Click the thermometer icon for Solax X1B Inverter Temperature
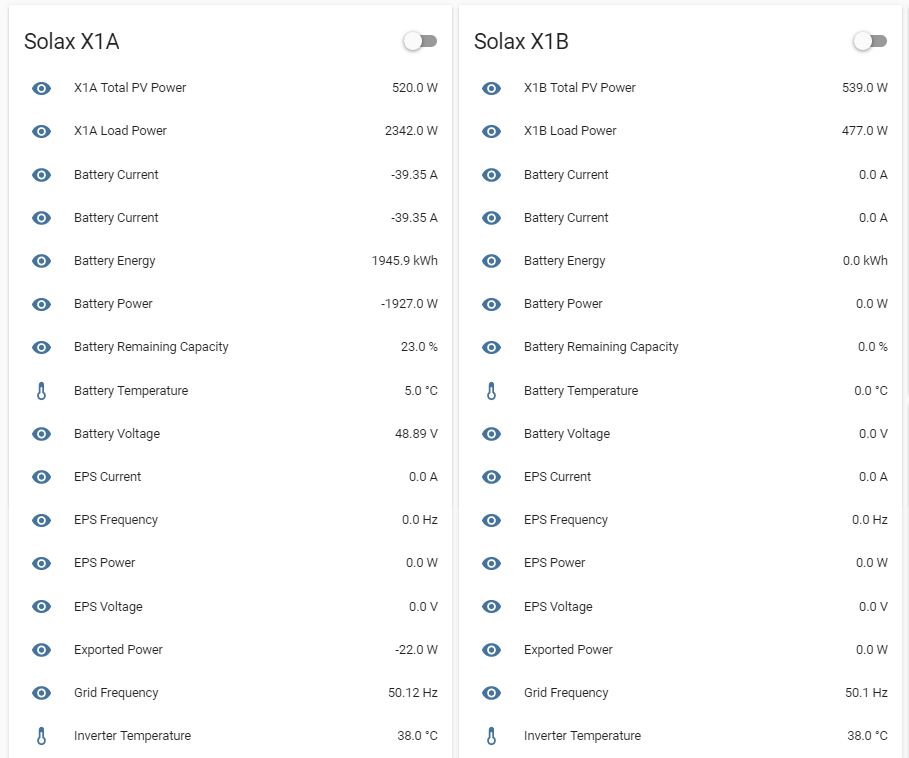The image size is (909, 758). click(x=491, y=736)
